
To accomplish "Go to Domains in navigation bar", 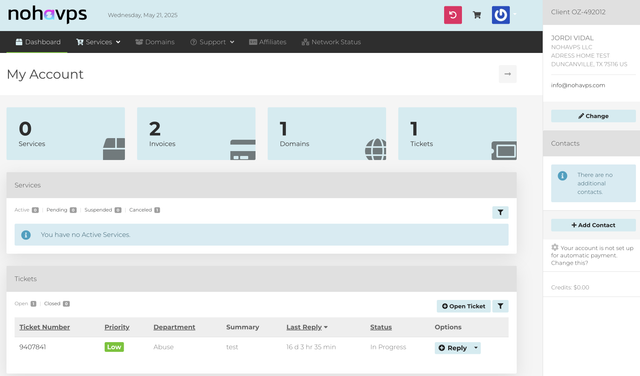I will coord(155,42).
